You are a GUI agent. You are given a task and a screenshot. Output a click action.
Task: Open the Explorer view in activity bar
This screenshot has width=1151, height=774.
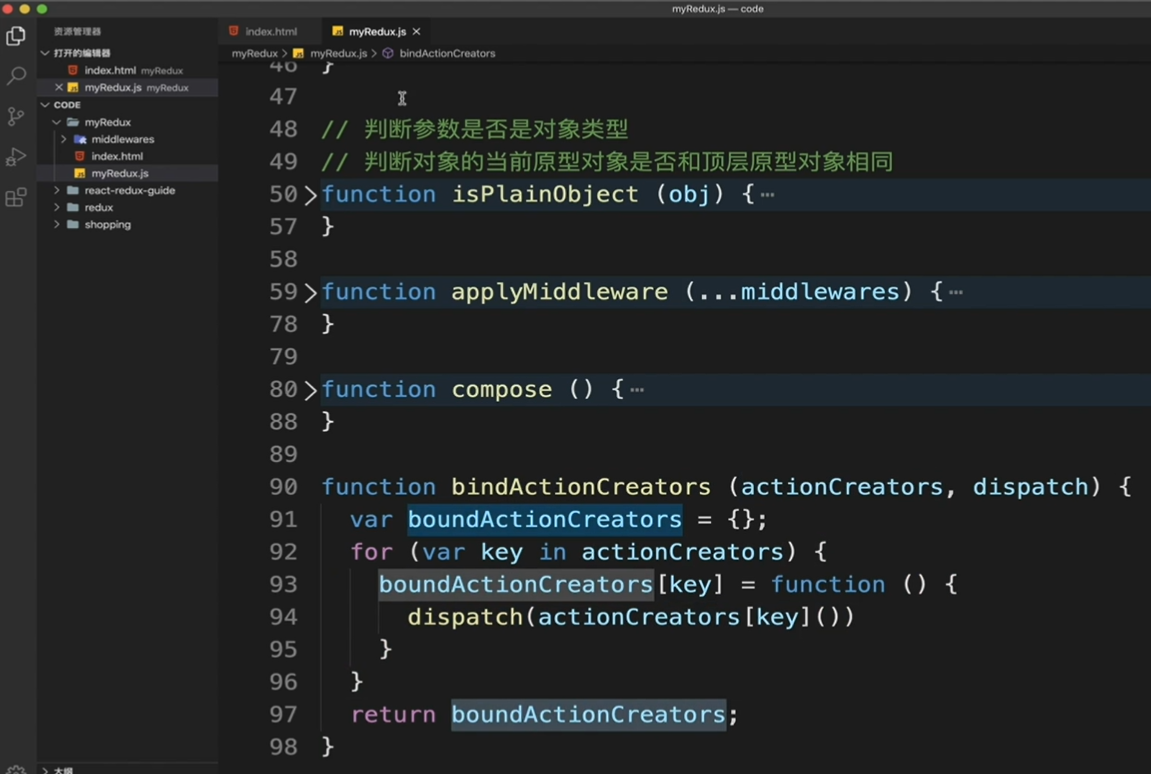click(x=15, y=36)
